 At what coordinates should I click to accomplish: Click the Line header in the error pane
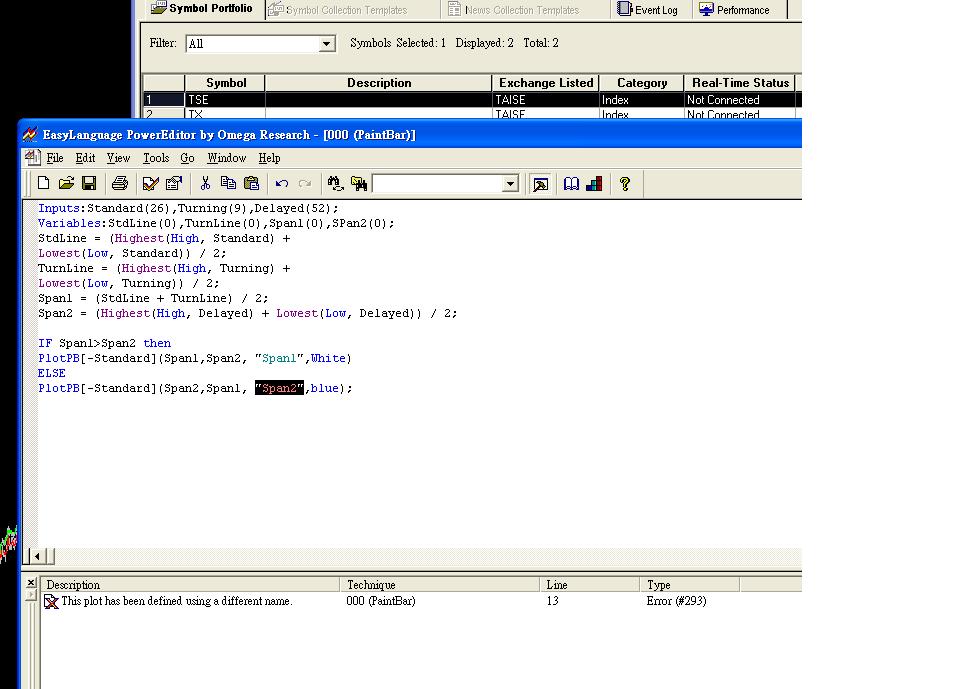[x=590, y=585]
